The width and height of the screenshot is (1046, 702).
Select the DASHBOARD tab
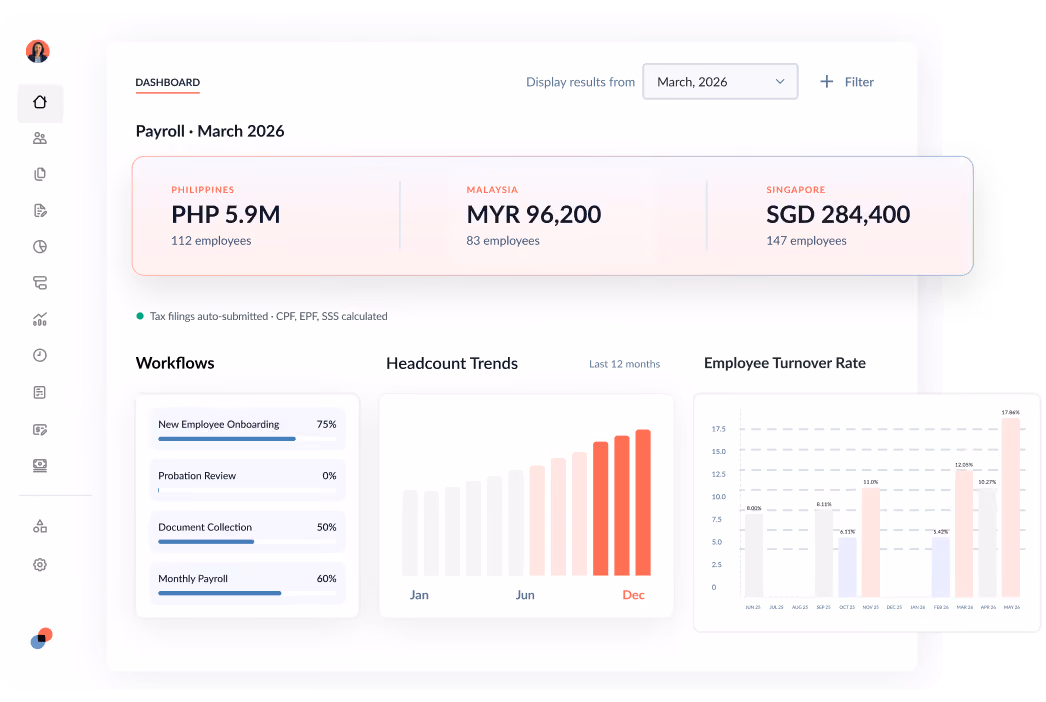167,82
